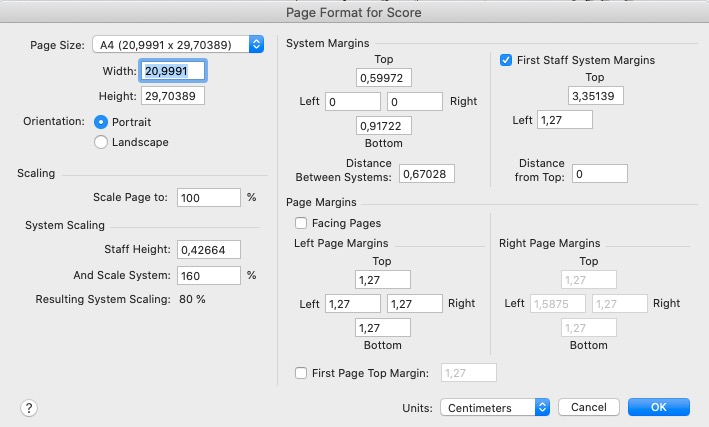Image resolution: width=709 pixels, height=427 pixels.
Task: Enable First Page Top Margin checkbox
Action: 301,373
